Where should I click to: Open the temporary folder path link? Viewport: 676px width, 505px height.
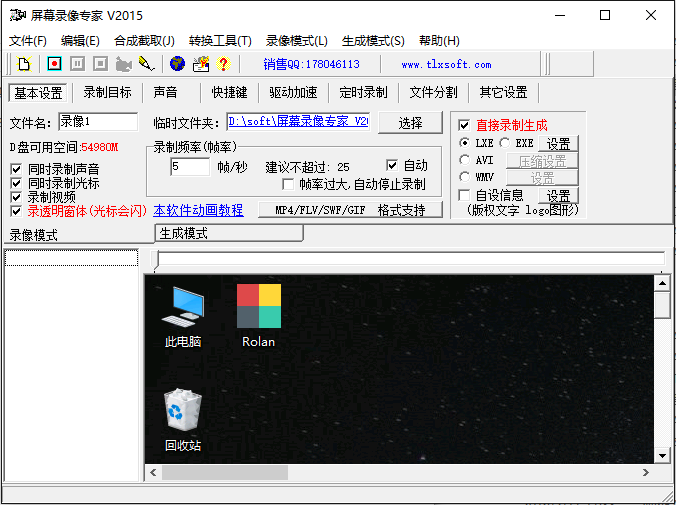pos(298,122)
